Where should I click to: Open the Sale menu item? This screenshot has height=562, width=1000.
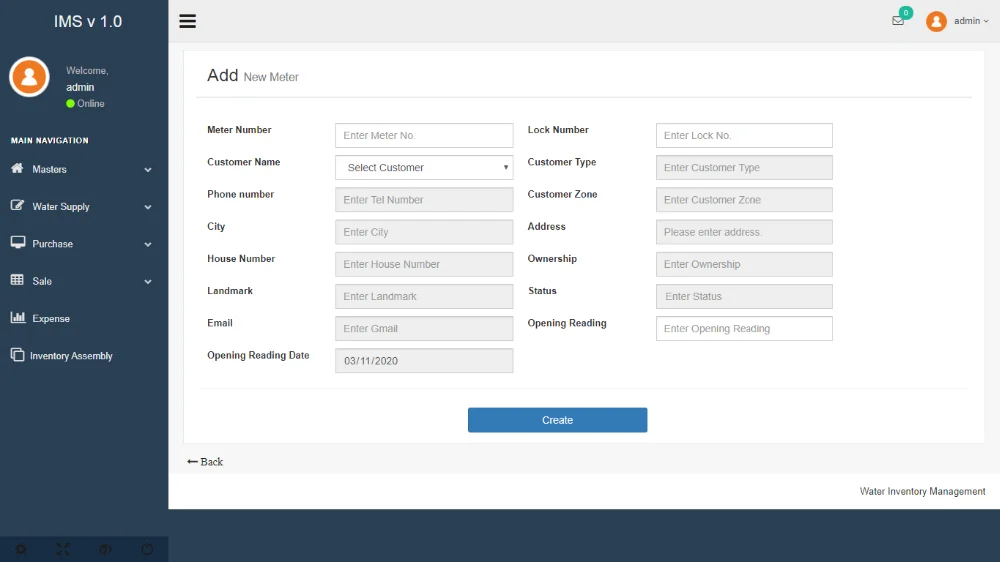click(42, 281)
